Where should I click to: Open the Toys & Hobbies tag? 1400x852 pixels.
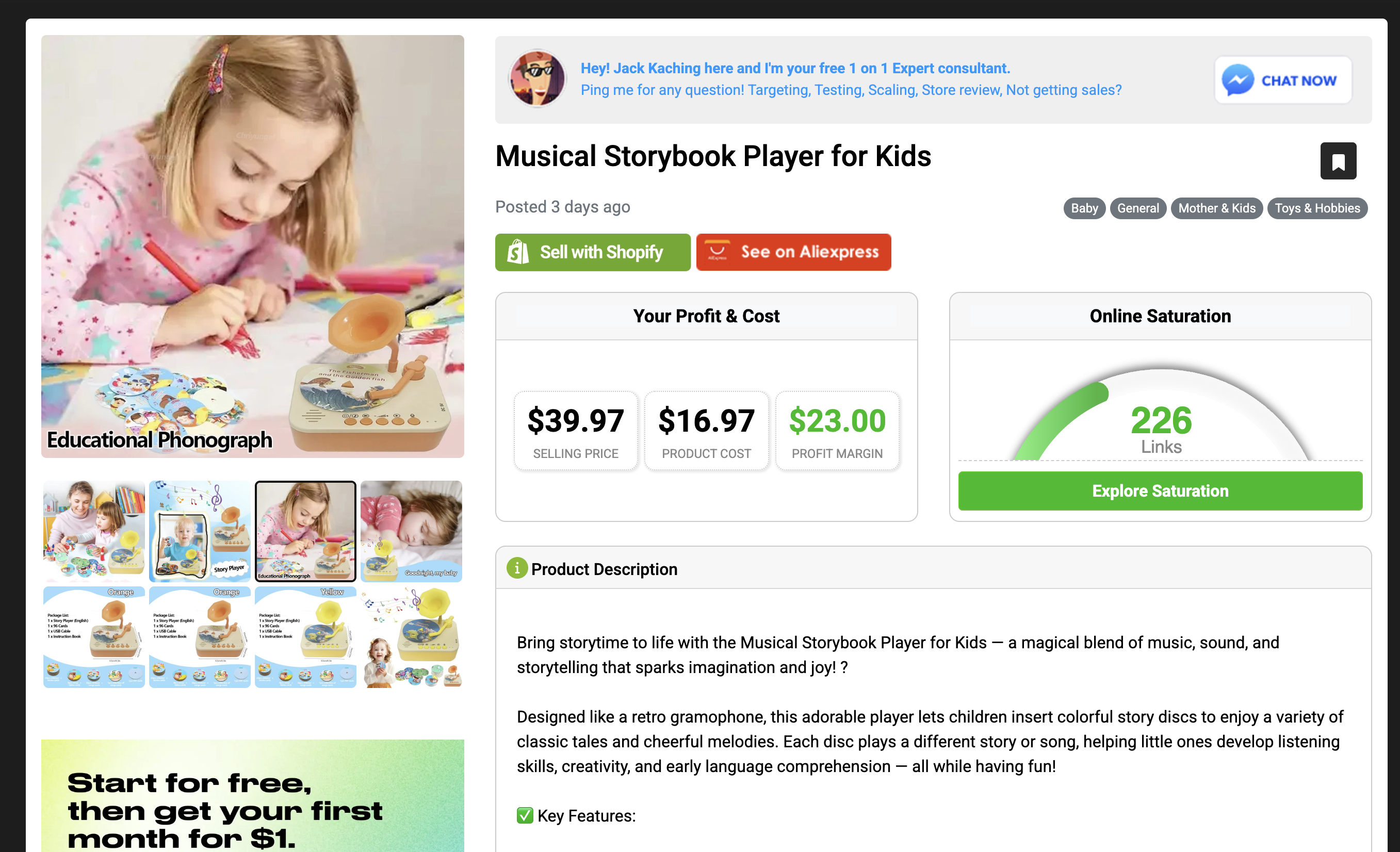1316,208
